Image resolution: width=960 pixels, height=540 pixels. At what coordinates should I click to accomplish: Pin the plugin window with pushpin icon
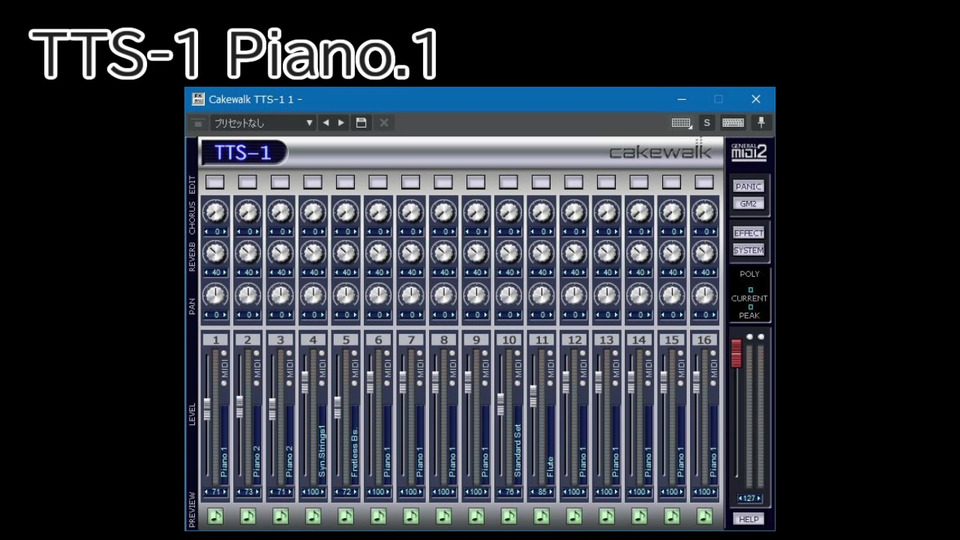761,122
